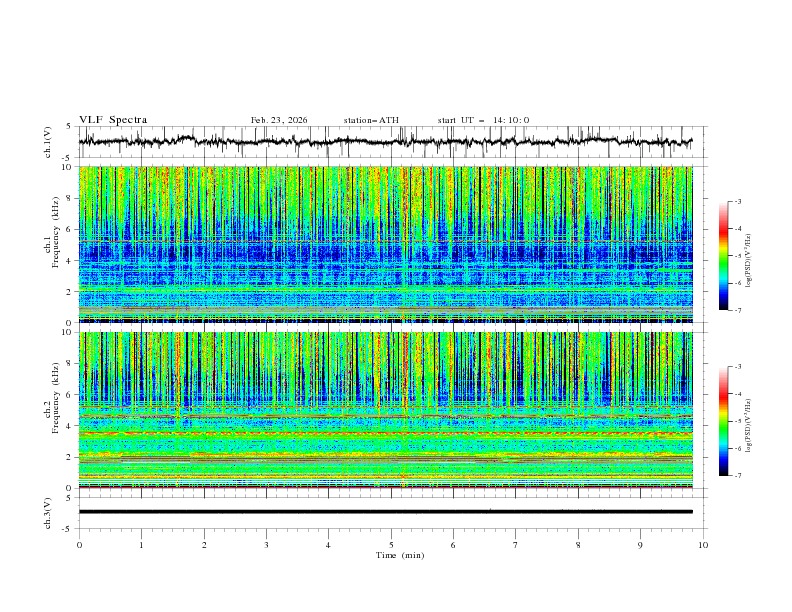Select the log(PSD) label beside the ch.2 color bar
The height and width of the screenshot is (612, 792).
[x=750, y=425]
